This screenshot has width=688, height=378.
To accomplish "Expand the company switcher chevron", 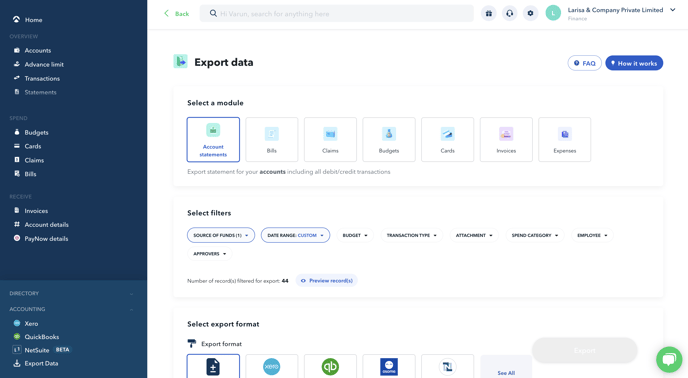I will (673, 10).
